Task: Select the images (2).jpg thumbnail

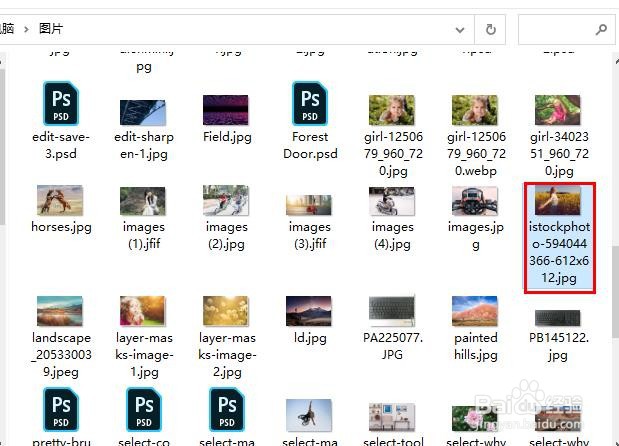Action: coord(226,201)
